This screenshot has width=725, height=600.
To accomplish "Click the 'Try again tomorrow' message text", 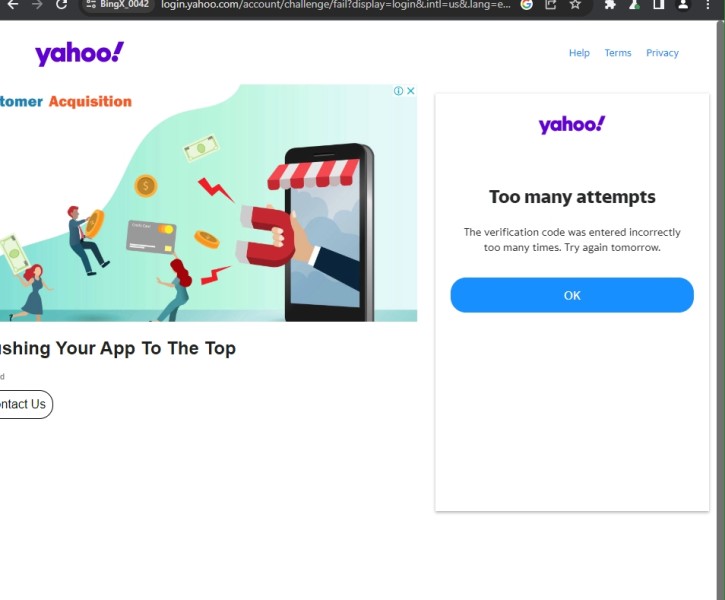I will 572,239.
